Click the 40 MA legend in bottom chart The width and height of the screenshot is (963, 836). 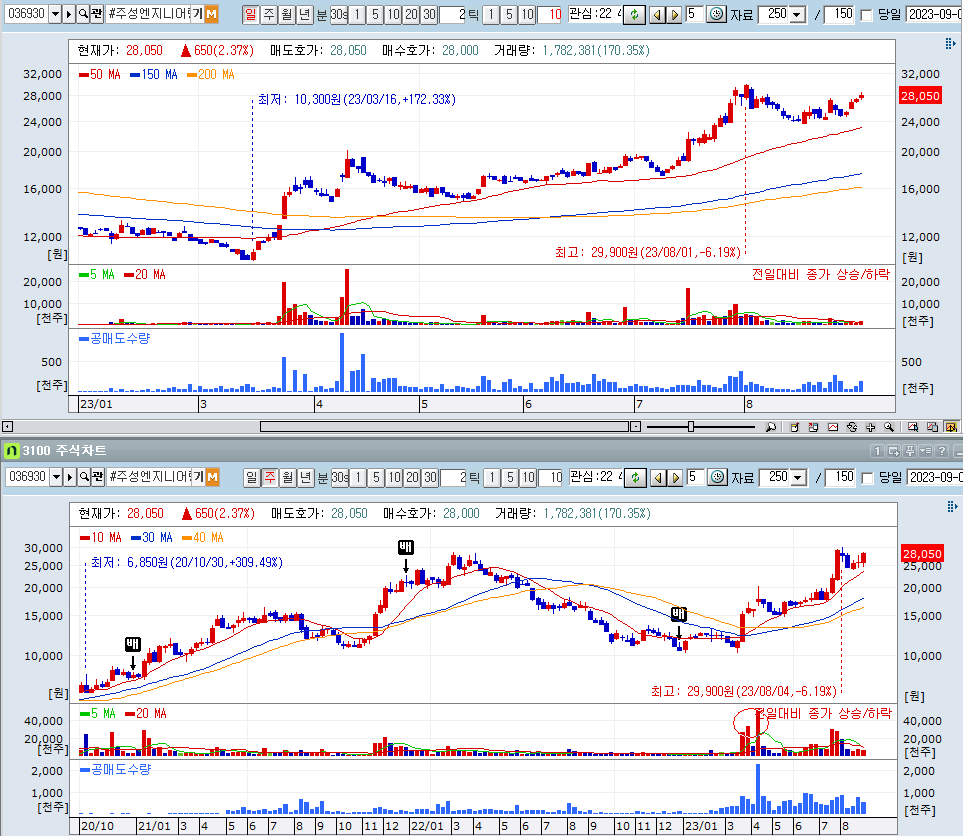(x=203, y=537)
